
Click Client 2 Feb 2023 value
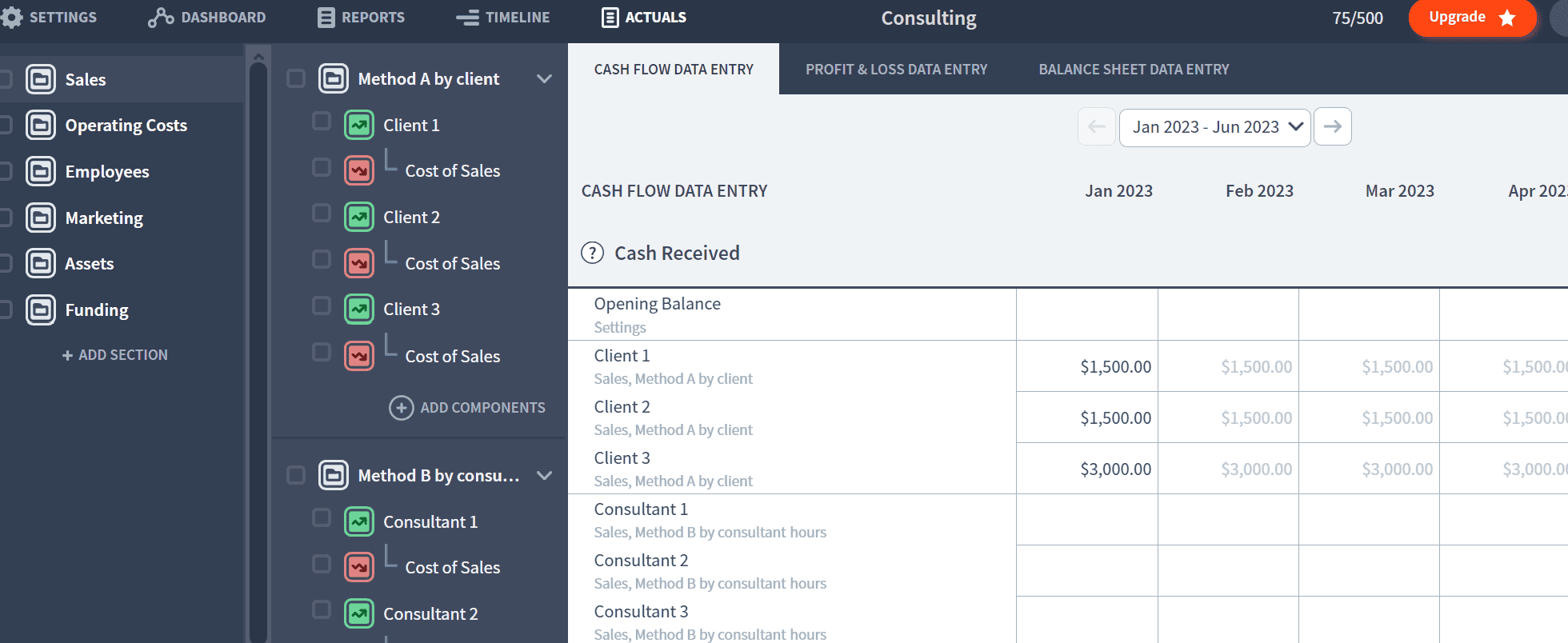1256,417
